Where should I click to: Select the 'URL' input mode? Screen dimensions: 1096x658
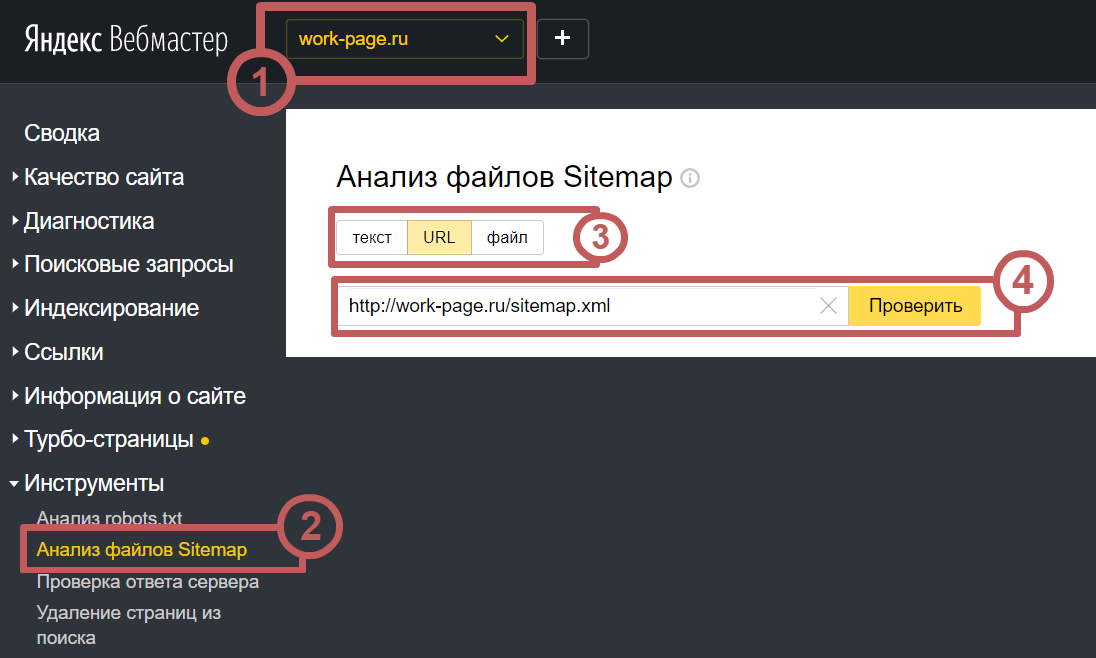coord(439,238)
